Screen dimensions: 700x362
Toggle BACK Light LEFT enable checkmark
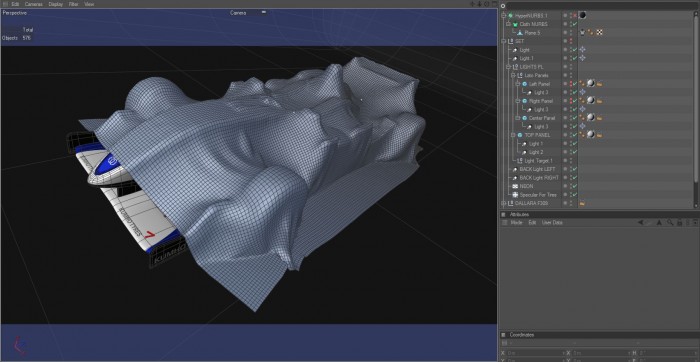(x=575, y=169)
